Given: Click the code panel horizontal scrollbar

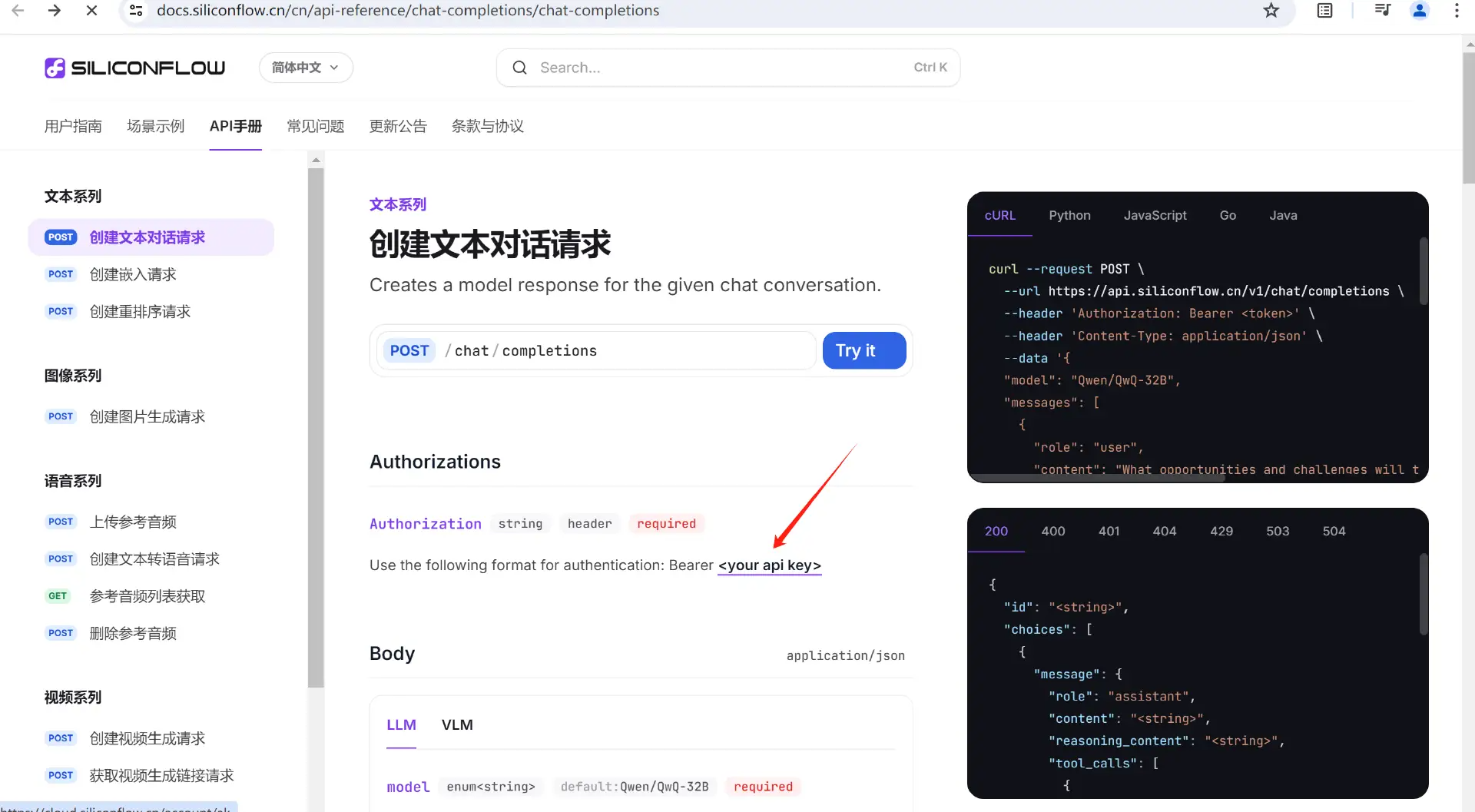Looking at the screenshot, I should [1099, 478].
